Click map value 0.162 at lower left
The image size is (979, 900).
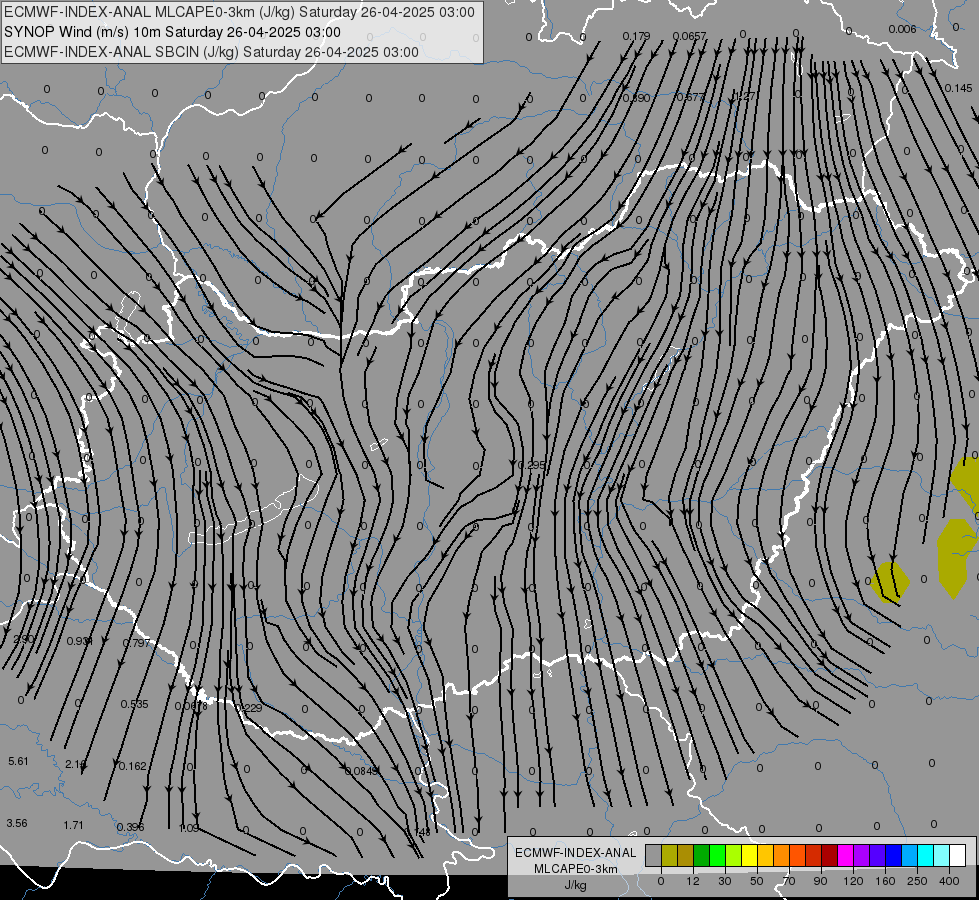(132, 766)
